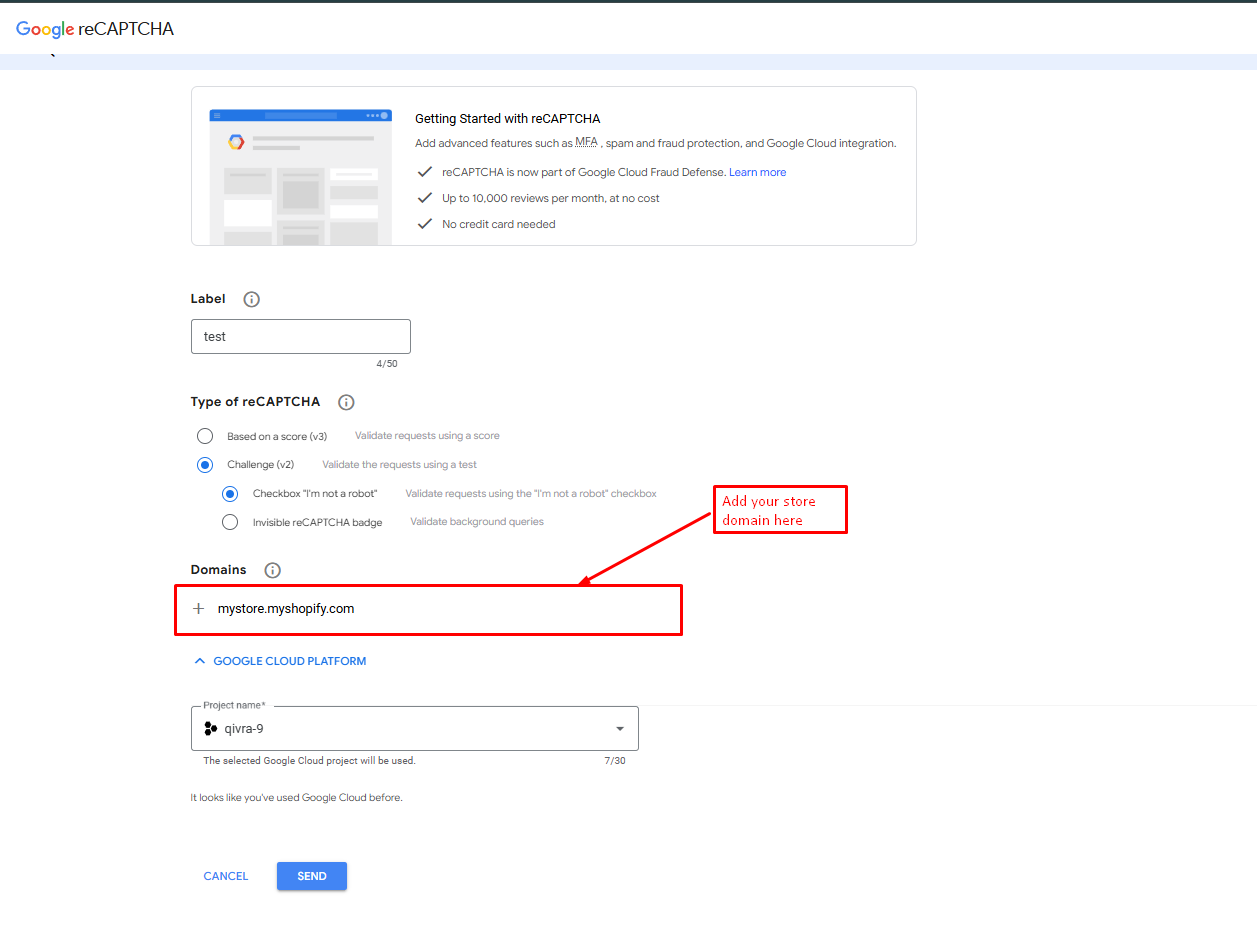
Task: Click the 7/30 character counter
Action: (x=615, y=761)
